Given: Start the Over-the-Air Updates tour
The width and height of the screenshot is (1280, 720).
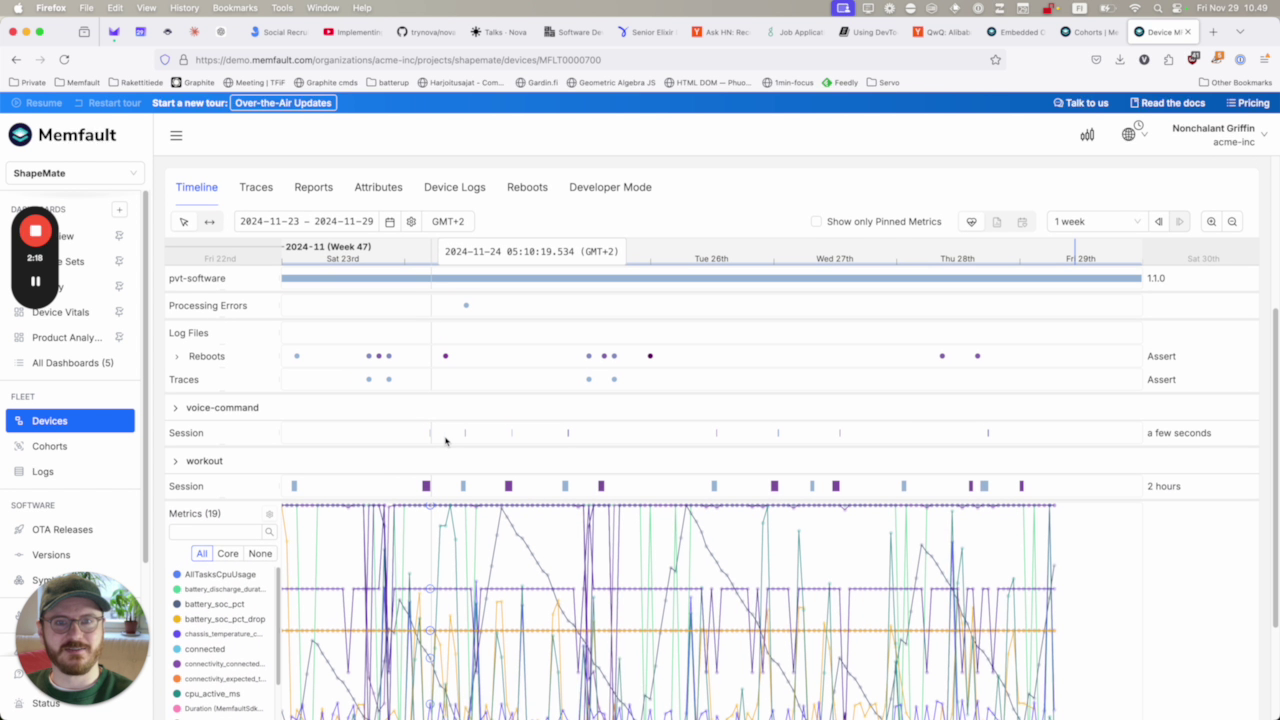Looking at the screenshot, I should tap(283, 103).
